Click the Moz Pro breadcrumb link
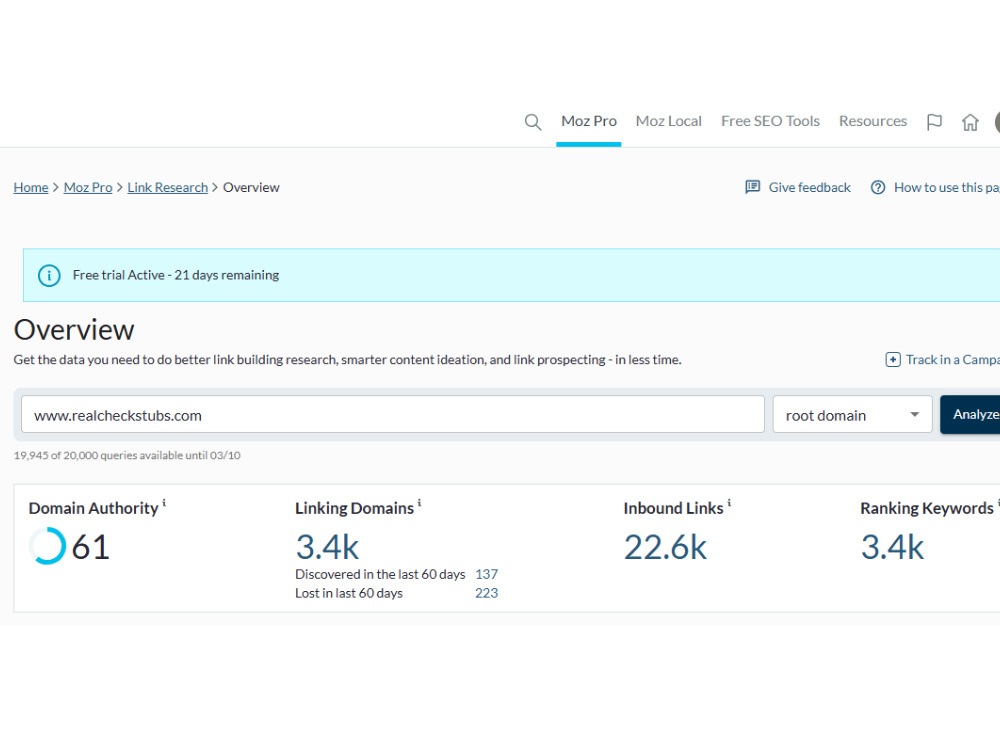The image size is (1000, 750). 88,188
